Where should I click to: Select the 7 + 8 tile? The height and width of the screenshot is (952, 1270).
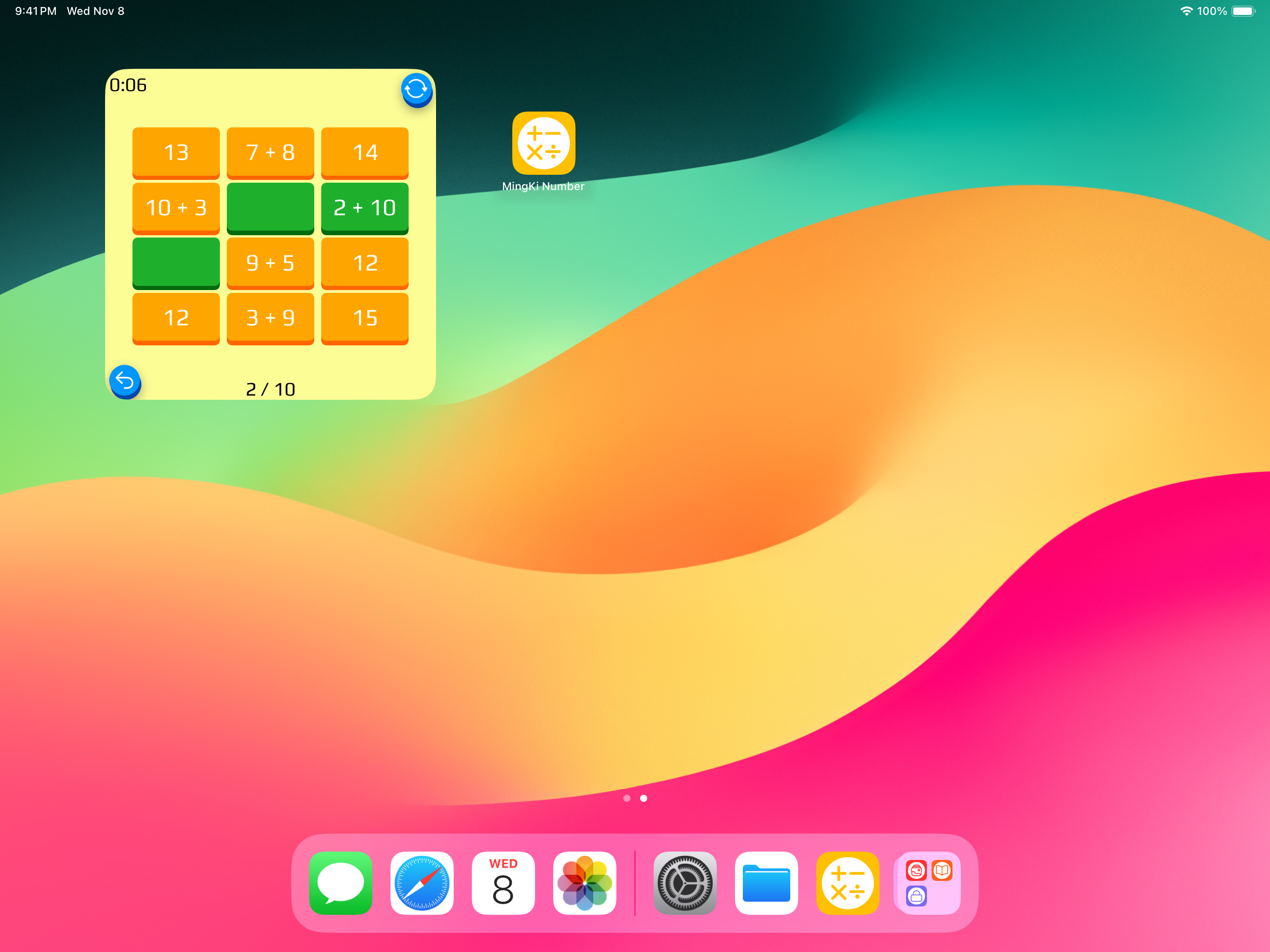coord(271,153)
